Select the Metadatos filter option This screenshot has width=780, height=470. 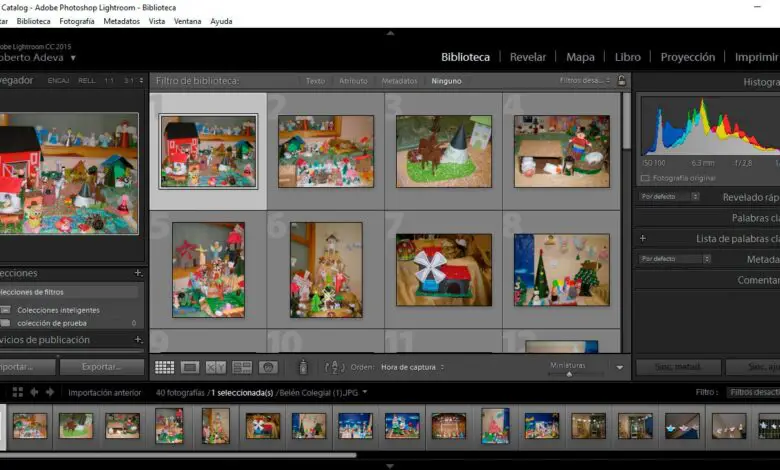[399, 81]
